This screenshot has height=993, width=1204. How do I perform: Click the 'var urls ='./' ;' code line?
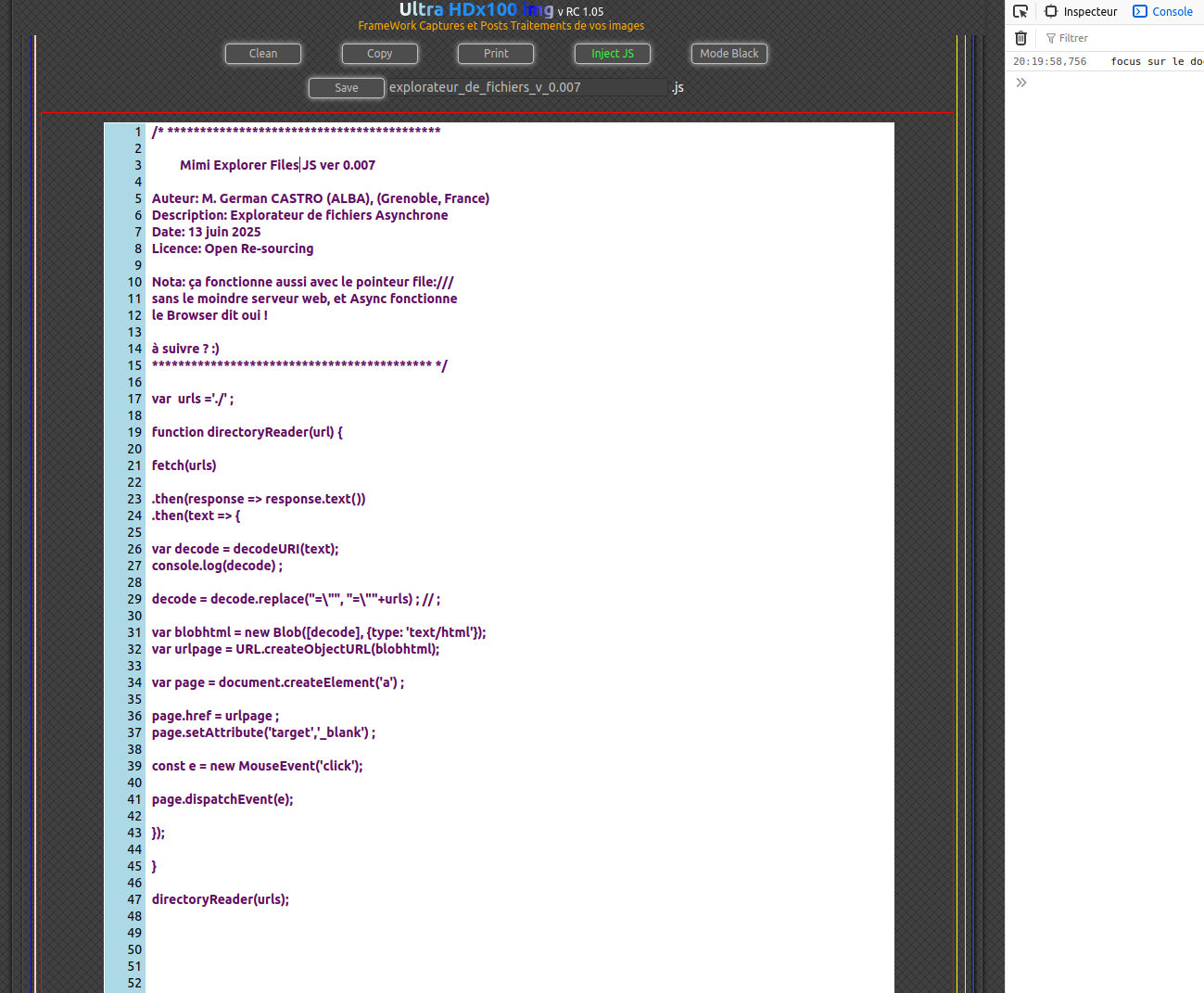click(x=193, y=399)
